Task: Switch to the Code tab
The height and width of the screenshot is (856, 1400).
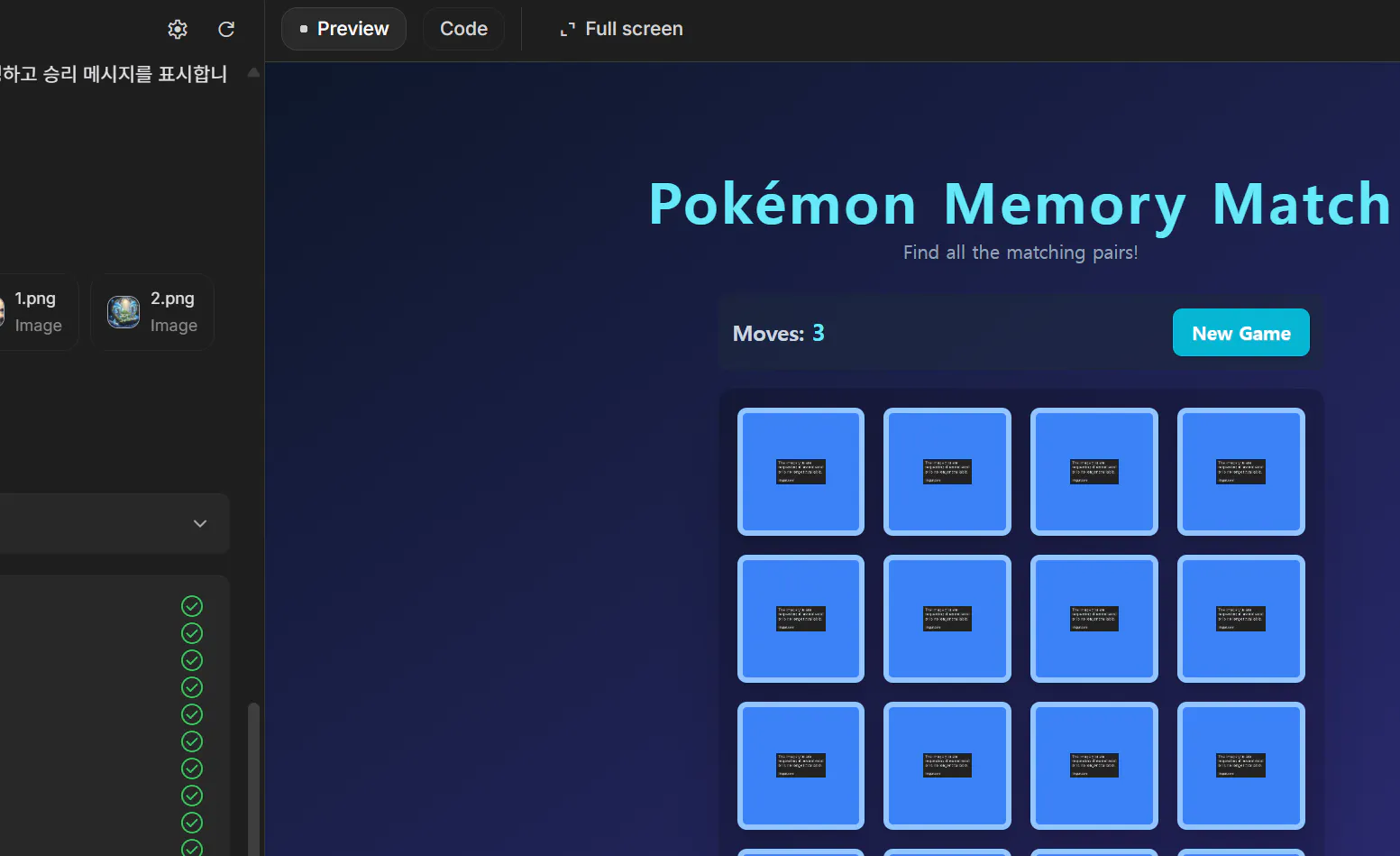Action: [463, 29]
